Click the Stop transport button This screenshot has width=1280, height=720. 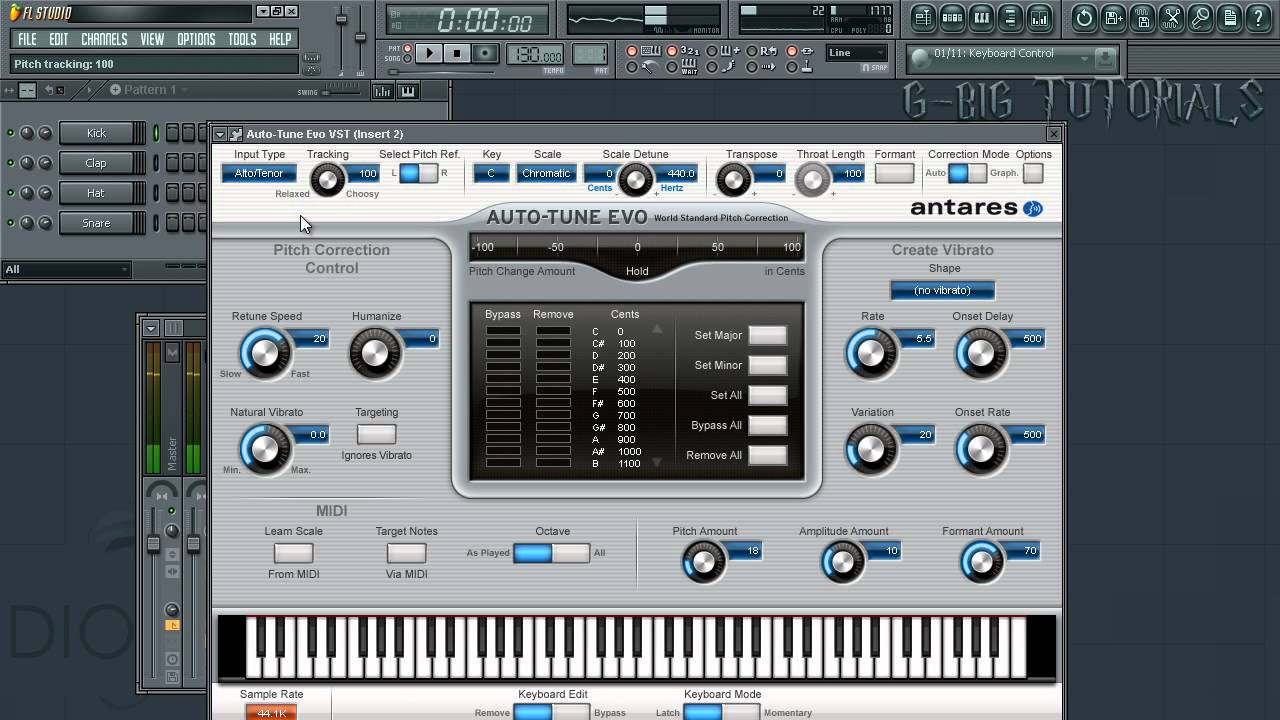click(457, 53)
